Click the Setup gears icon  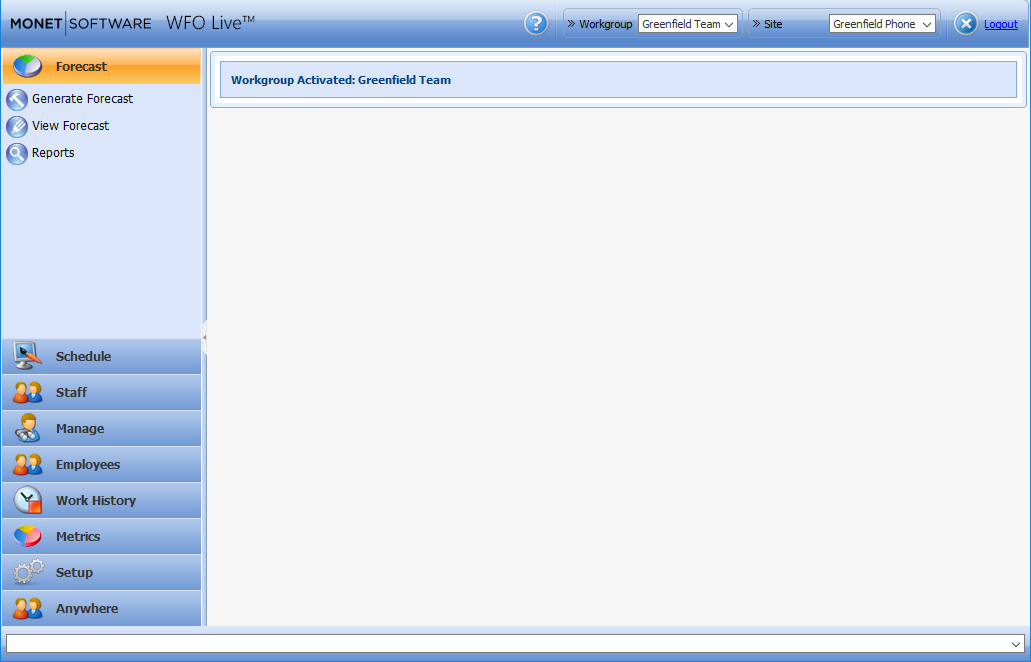28,572
